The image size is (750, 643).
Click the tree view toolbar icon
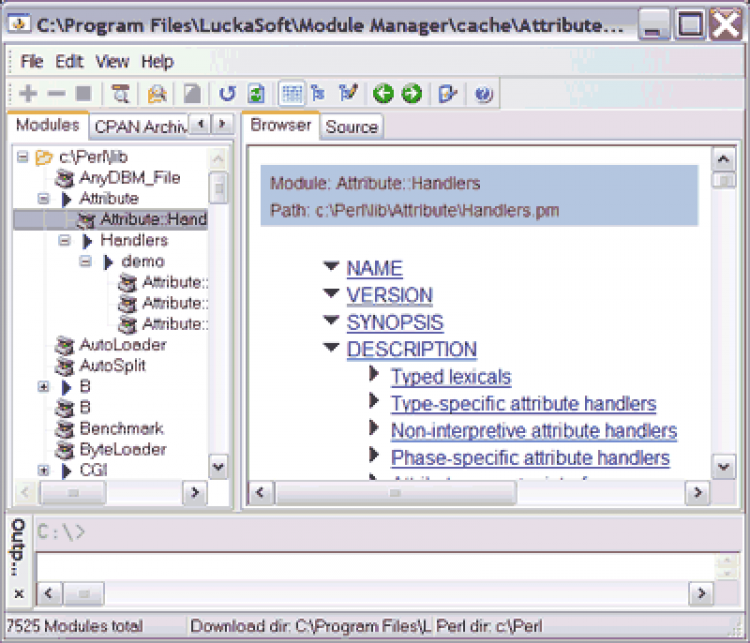318,93
